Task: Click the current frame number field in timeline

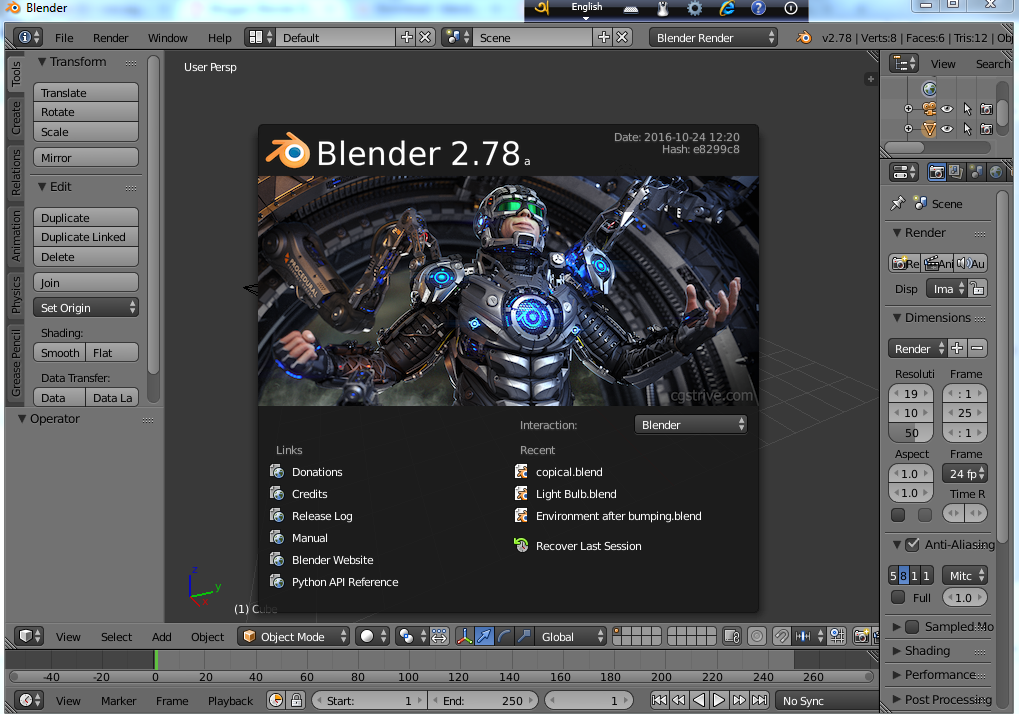Action: point(588,700)
